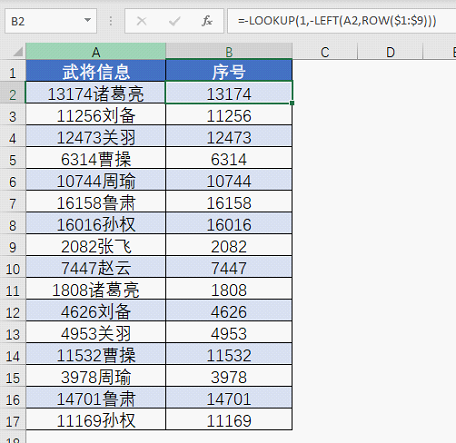Select cell 1808诸葛亮
Viewport: 456px width, 443px height.
click(x=96, y=289)
